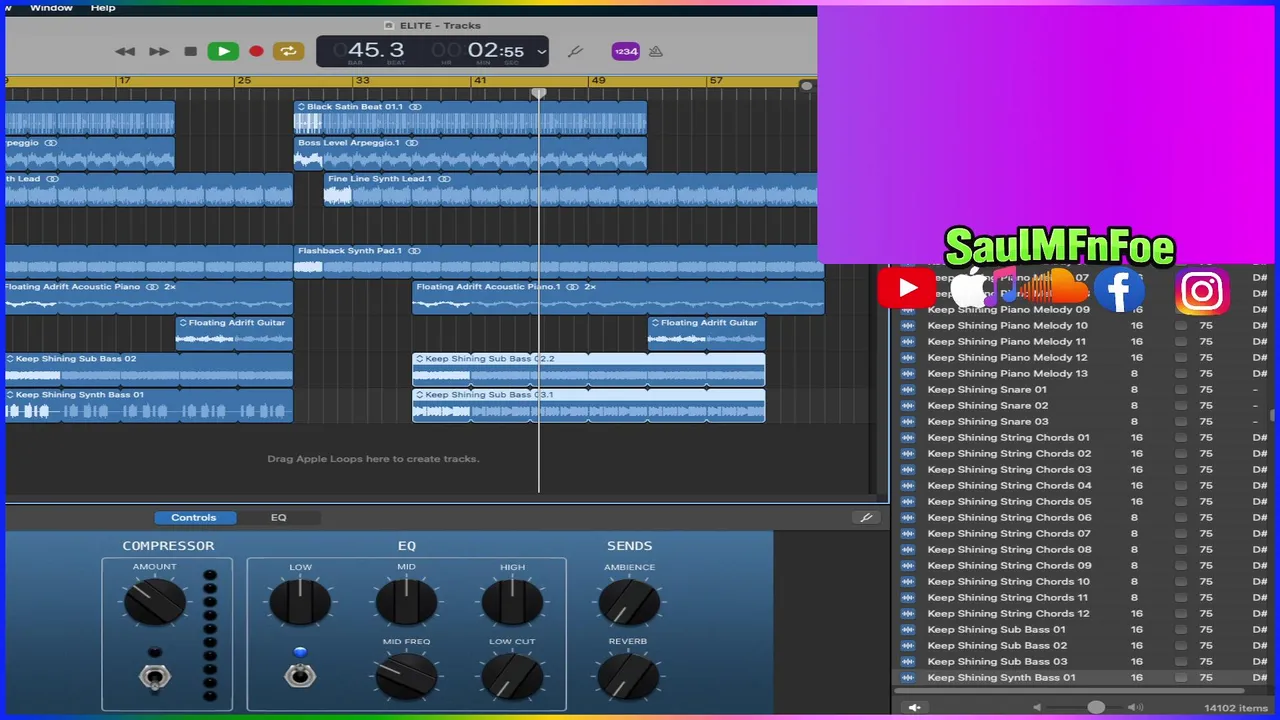Click waveform icon of Keep Shining String Chords 06
Image resolution: width=1280 pixels, height=720 pixels.
tap(908, 517)
